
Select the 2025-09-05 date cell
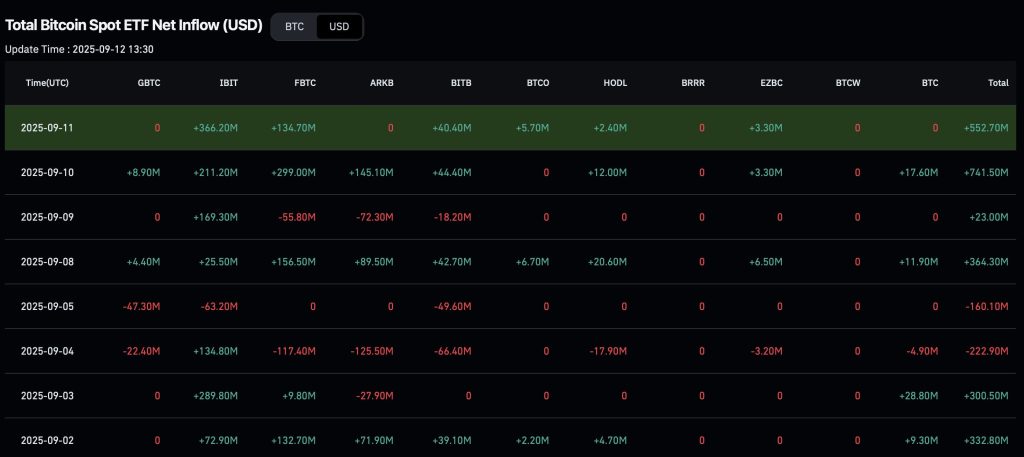coord(47,307)
